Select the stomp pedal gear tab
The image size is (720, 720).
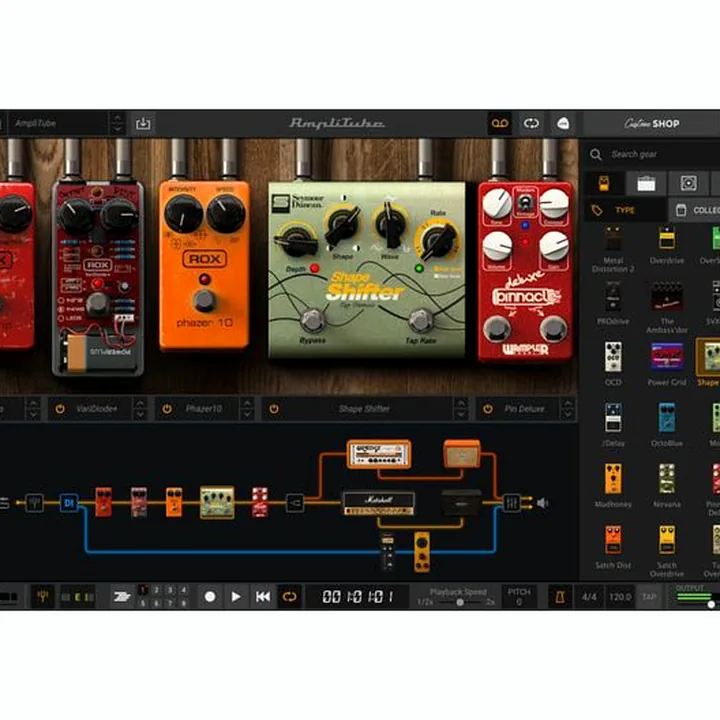(x=604, y=184)
